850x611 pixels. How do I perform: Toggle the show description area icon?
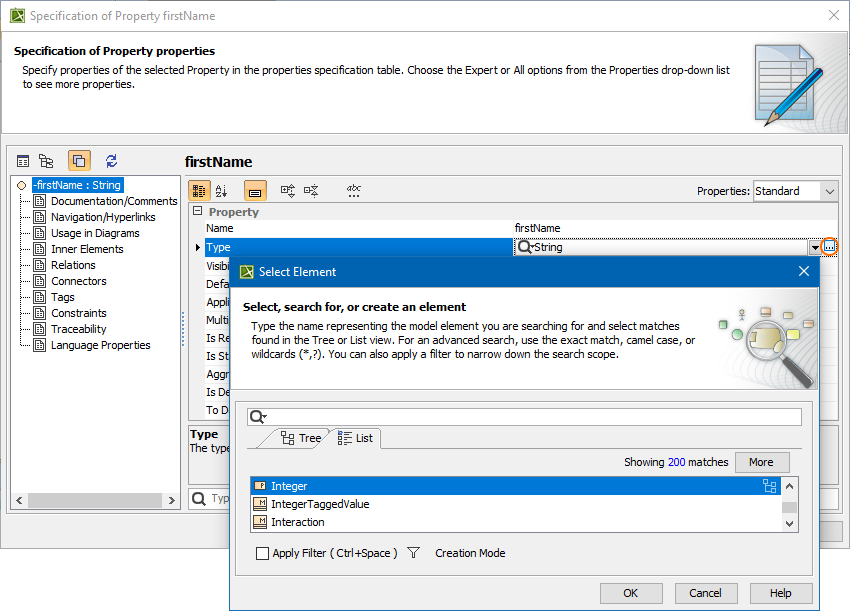[x=255, y=191]
